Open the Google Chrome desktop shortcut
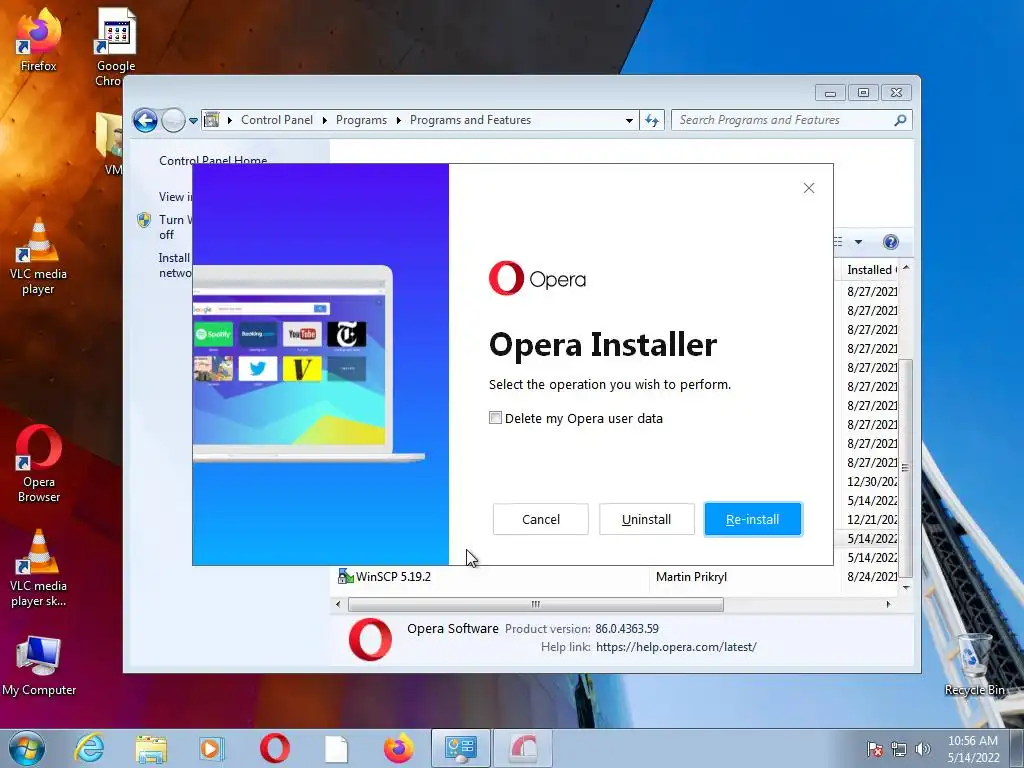Screen dimensions: 1024x768 click(x=116, y=47)
